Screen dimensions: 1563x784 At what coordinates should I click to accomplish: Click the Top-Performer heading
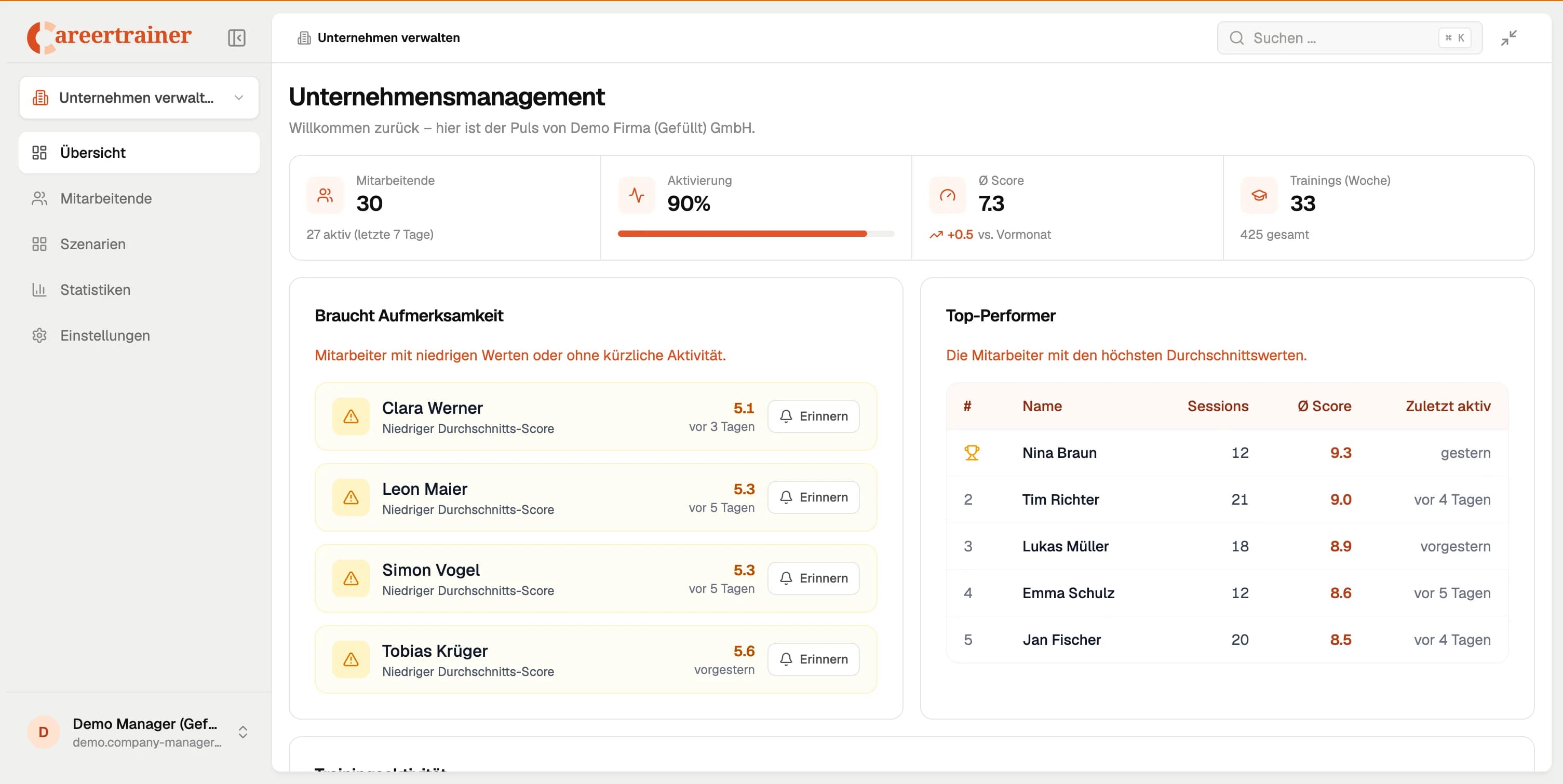1001,316
